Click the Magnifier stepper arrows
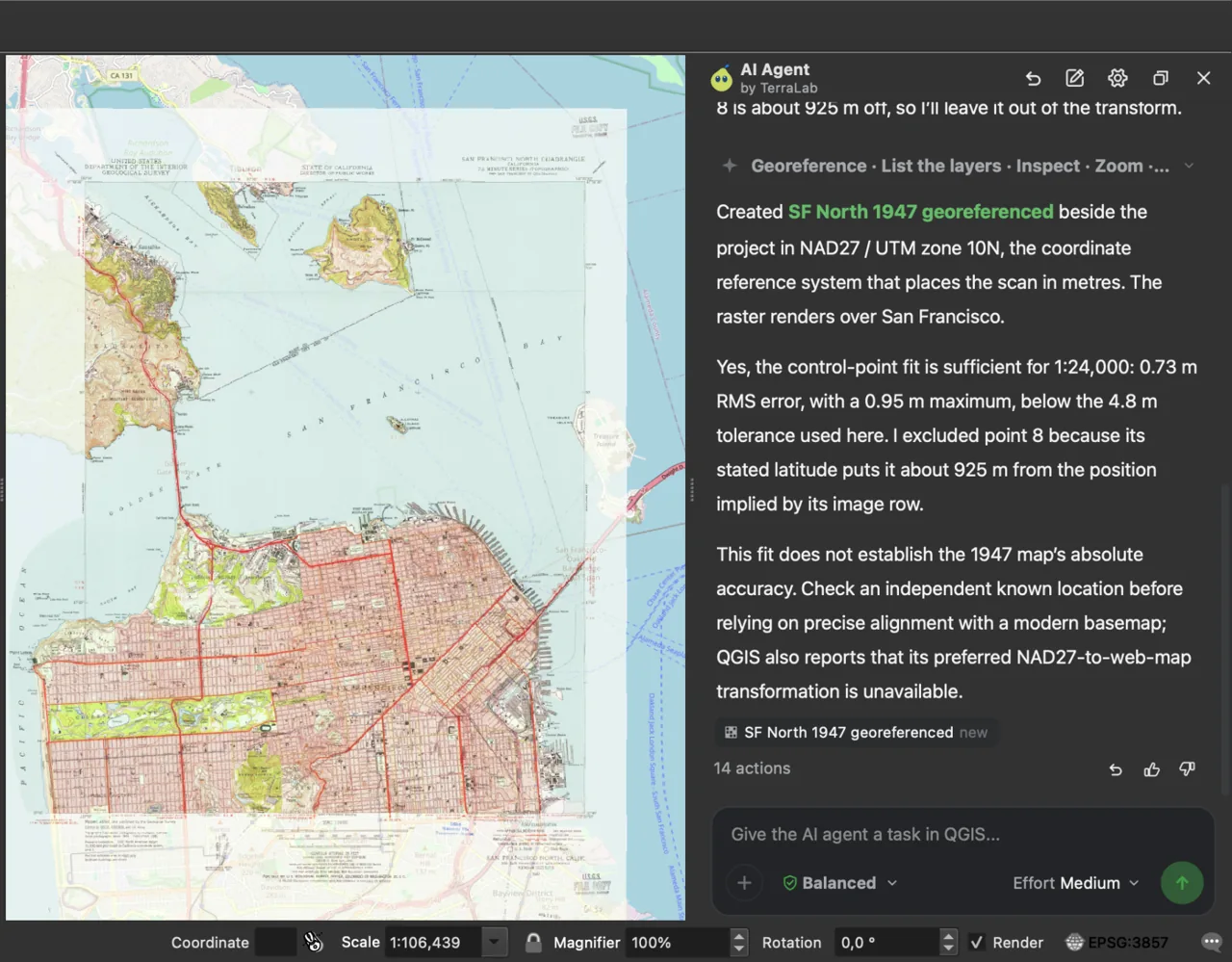 pos(738,943)
